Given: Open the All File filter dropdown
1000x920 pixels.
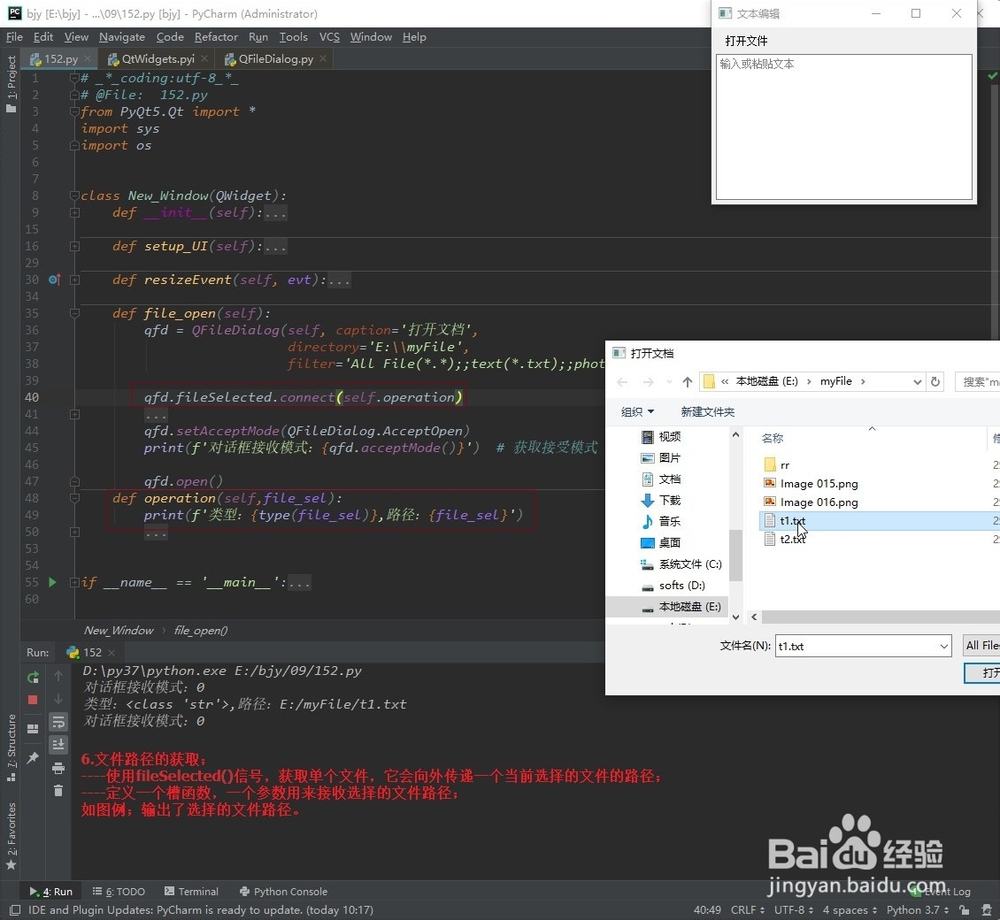Looking at the screenshot, I should [981, 645].
